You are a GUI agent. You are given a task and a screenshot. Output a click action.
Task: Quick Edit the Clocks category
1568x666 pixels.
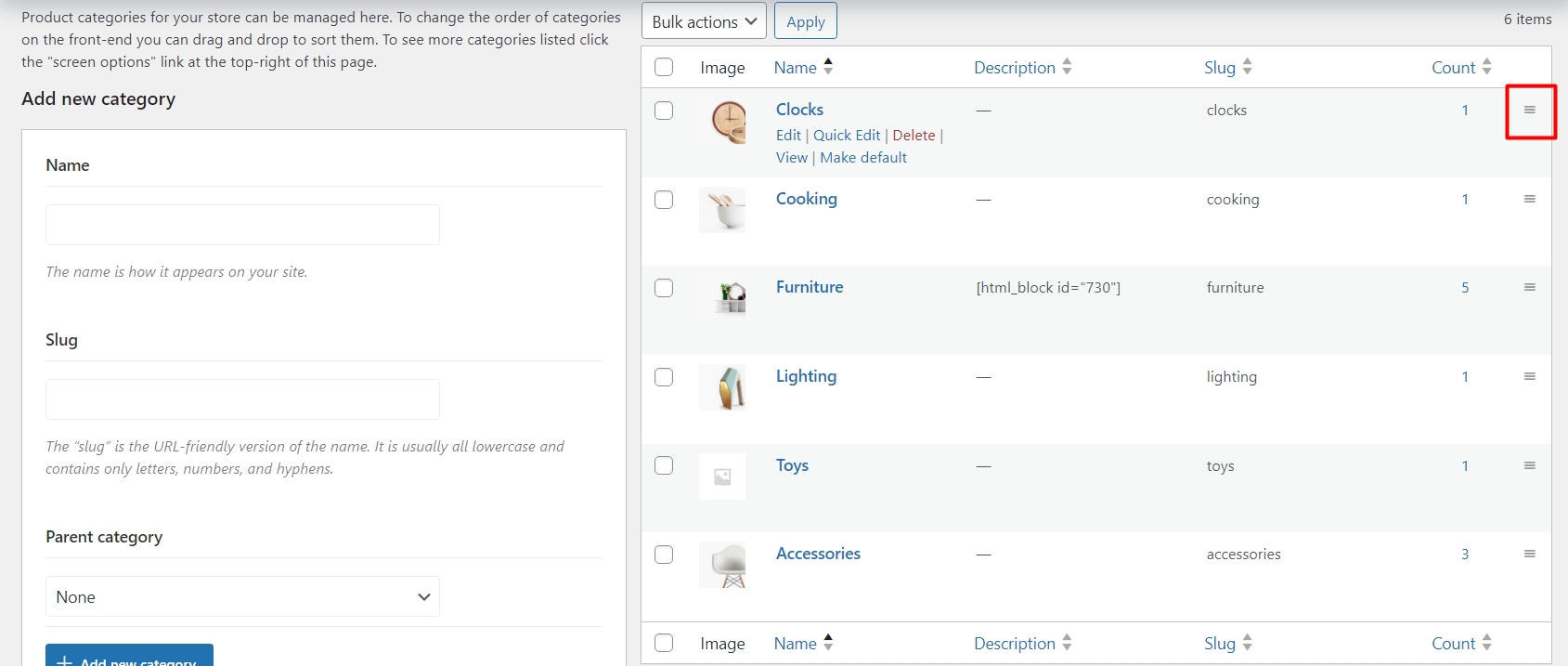point(847,136)
